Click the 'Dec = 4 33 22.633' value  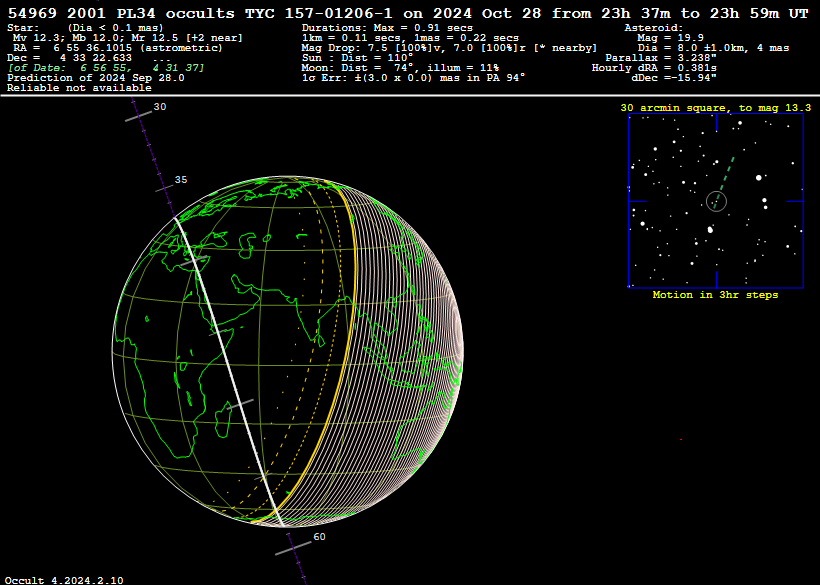70,58
